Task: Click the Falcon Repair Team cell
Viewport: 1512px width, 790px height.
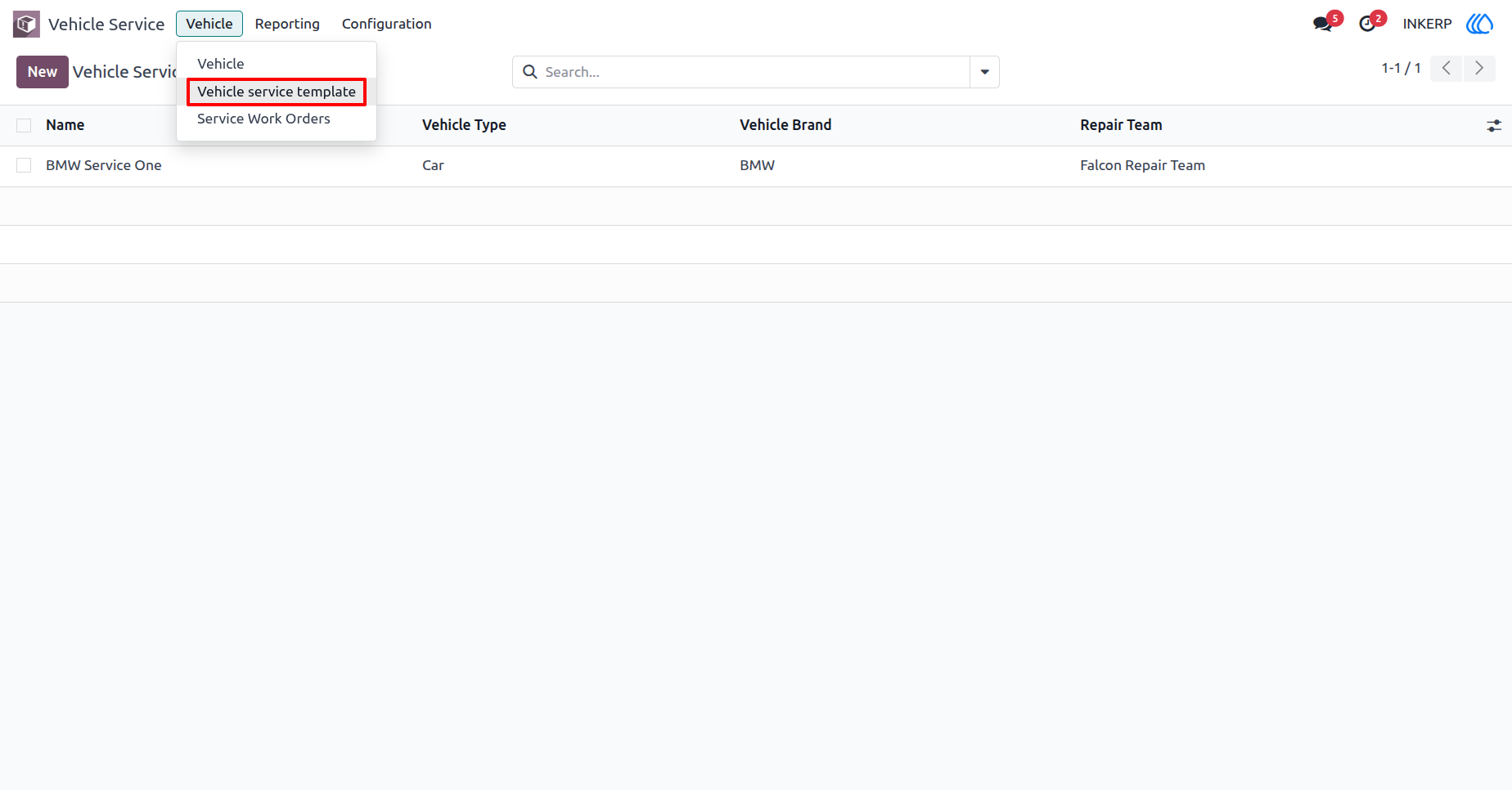Action: (1142, 165)
